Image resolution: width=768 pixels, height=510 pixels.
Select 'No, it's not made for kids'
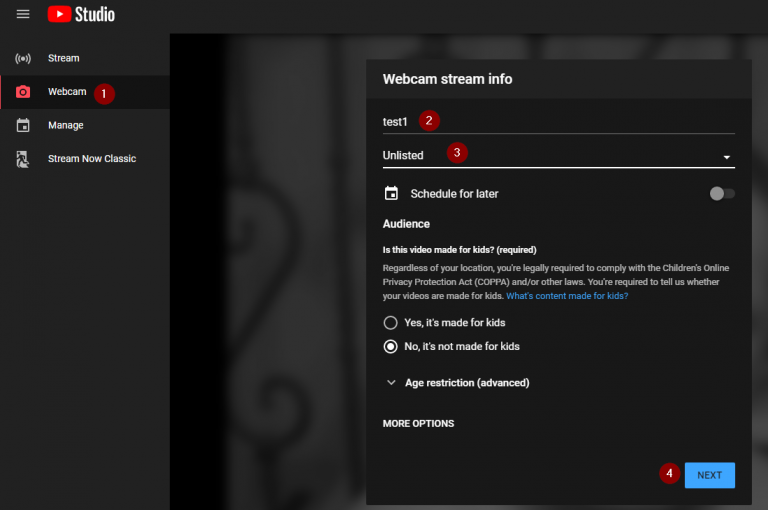(391, 347)
